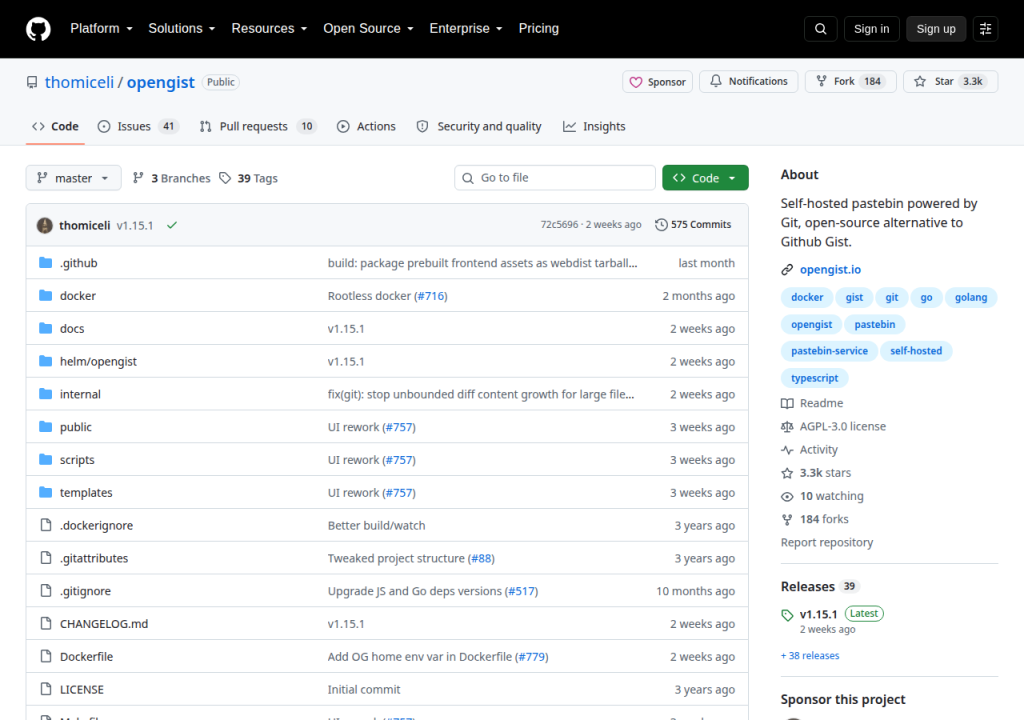Click the .gitignore file icon
The image size is (1024, 720).
tap(46, 591)
